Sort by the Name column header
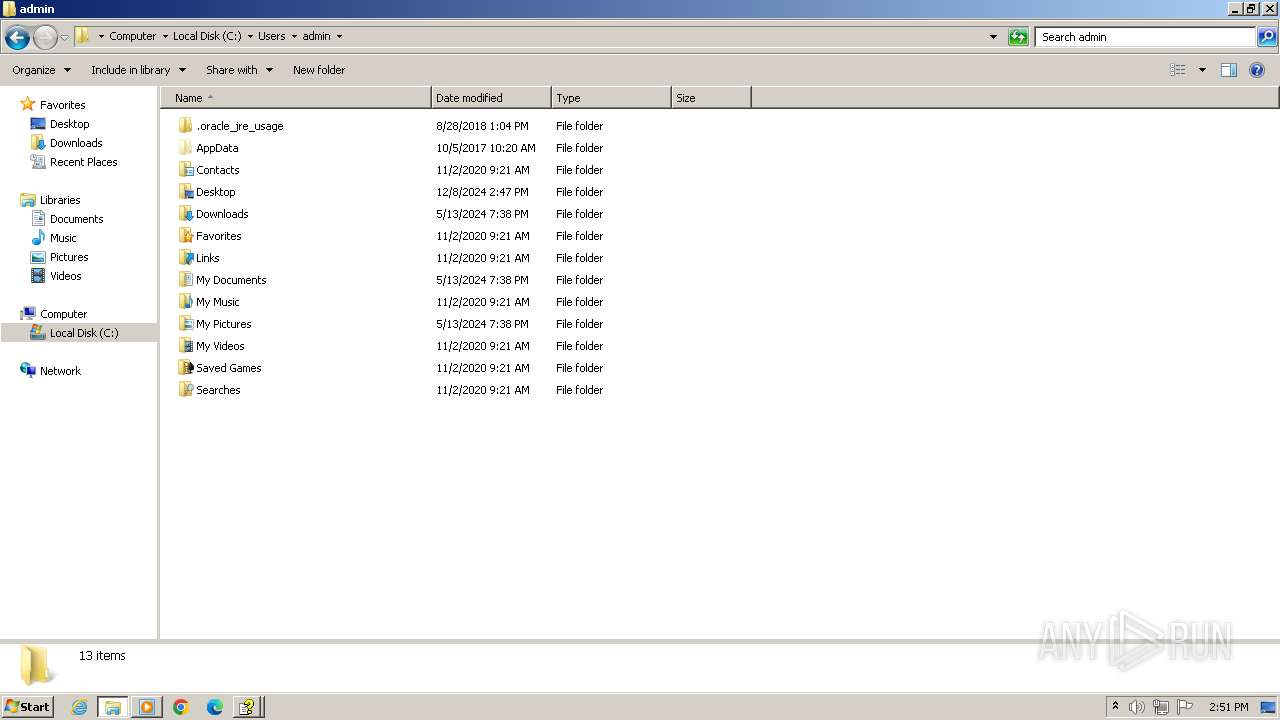This screenshot has width=1280, height=720. 296,98
